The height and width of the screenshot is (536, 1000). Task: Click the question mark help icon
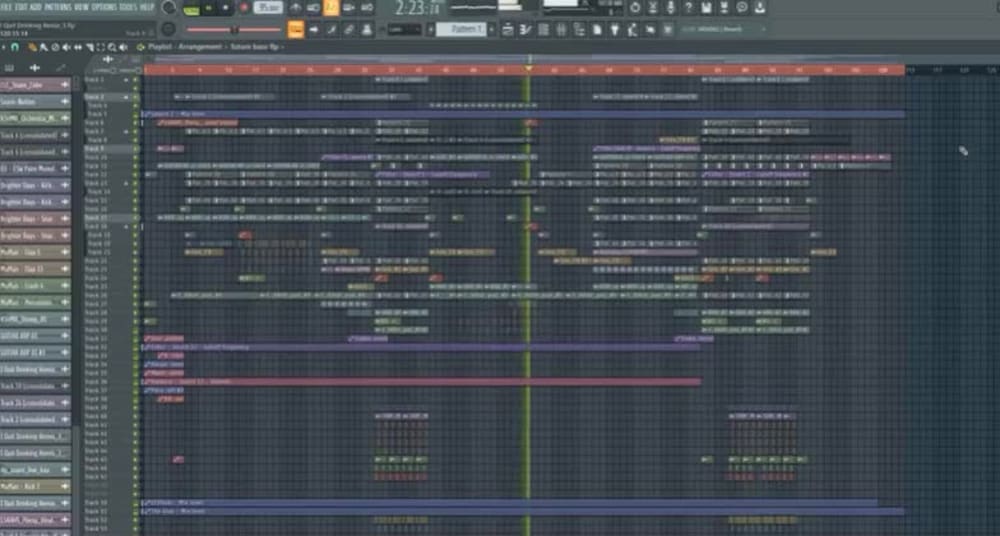click(x=689, y=8)
